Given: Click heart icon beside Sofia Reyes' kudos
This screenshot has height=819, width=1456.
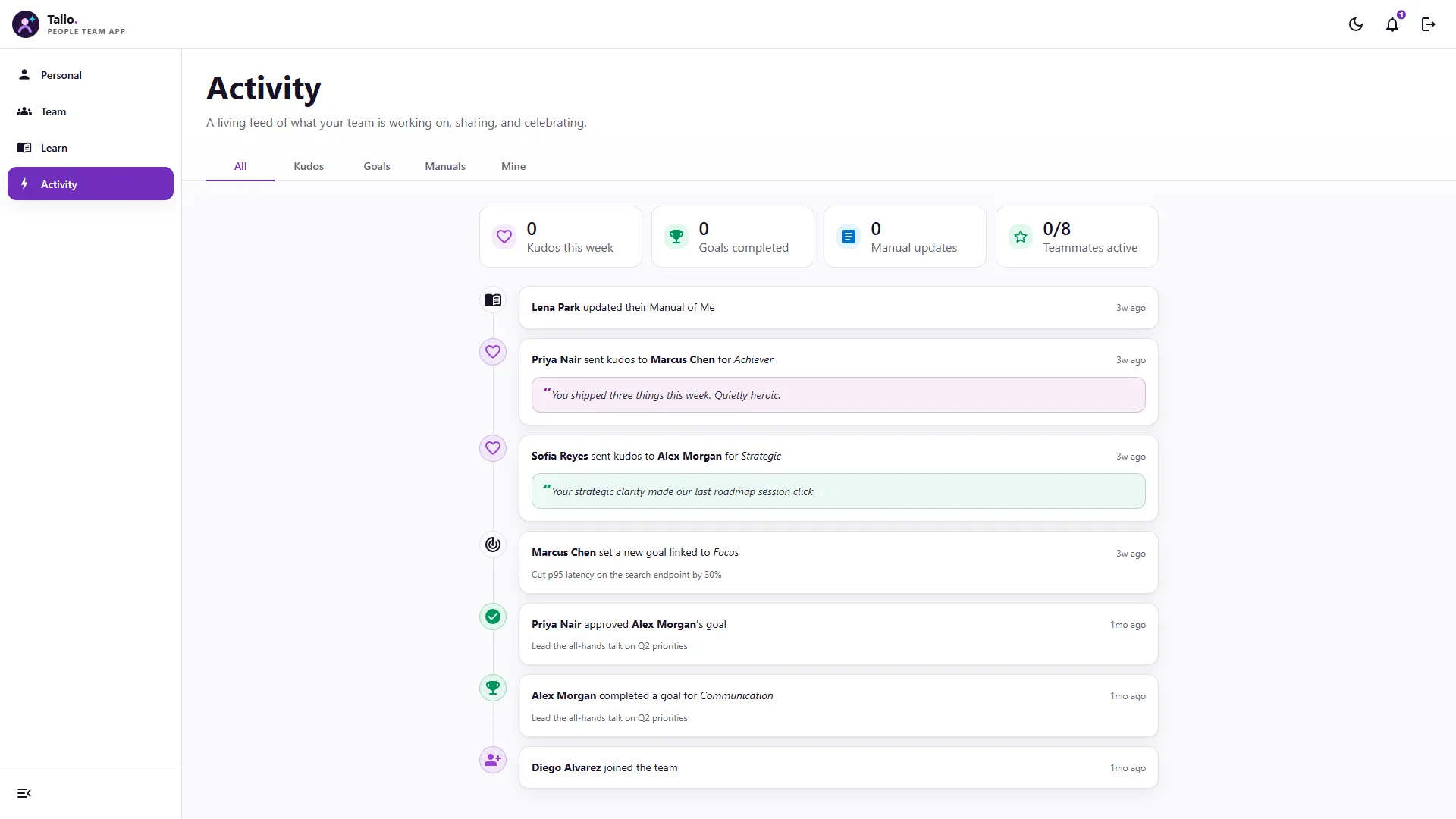Looking at the screenshot, I should click(x=493, y=448).
